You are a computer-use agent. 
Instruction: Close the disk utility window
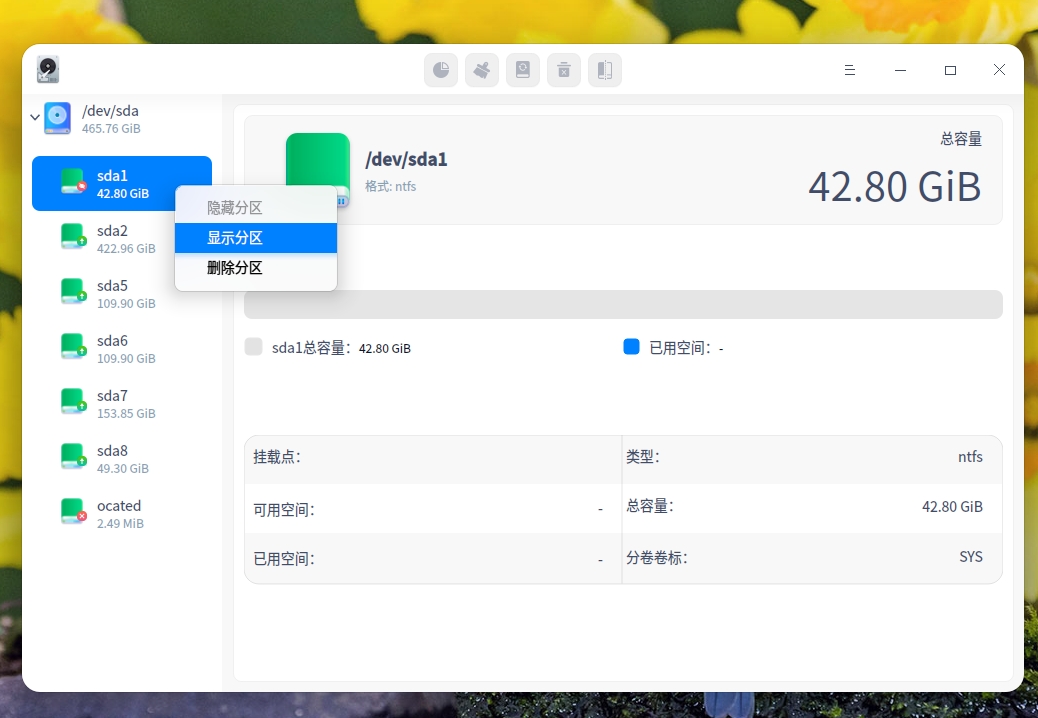tap(1000, 69)
